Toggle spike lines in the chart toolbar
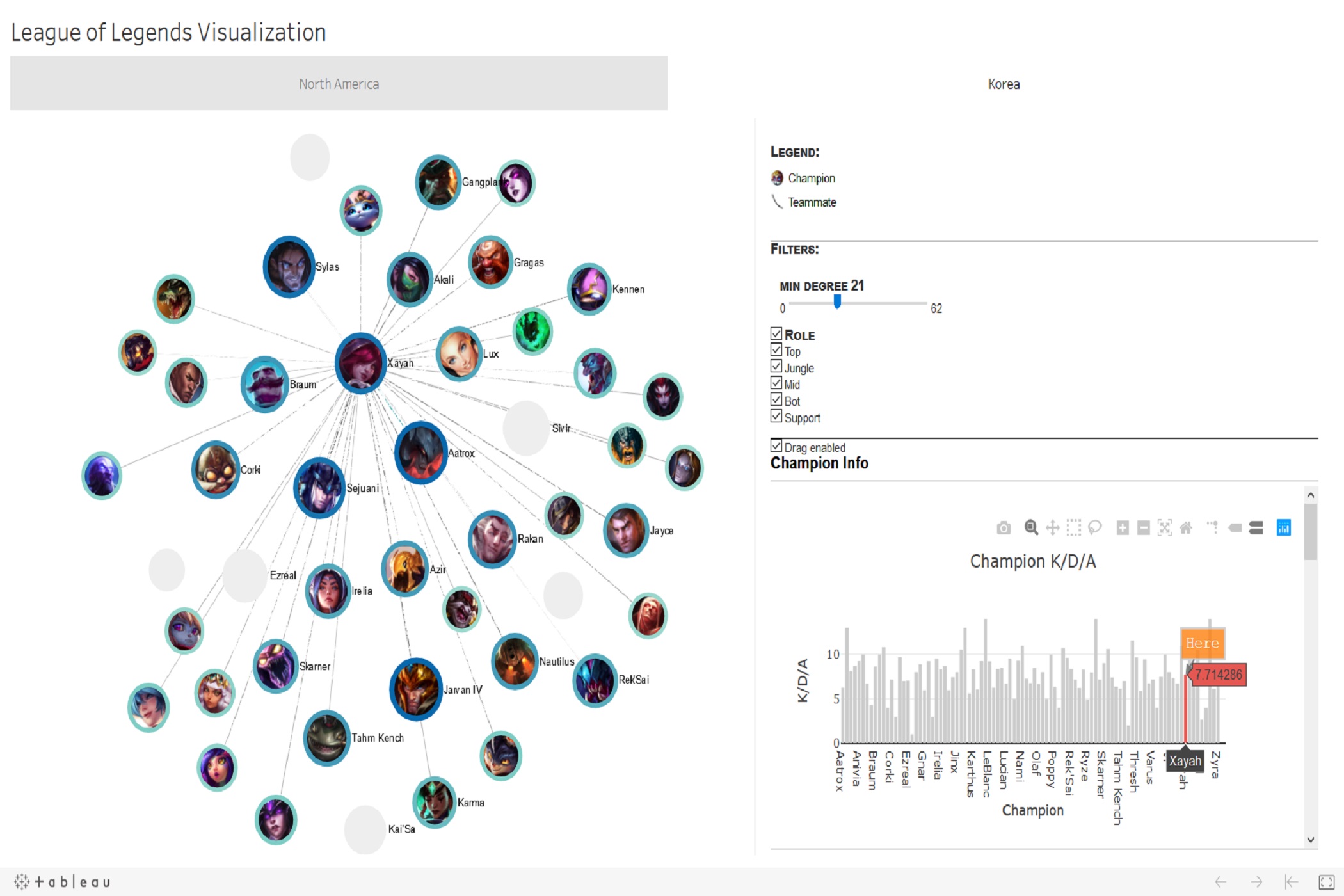 1212,528
